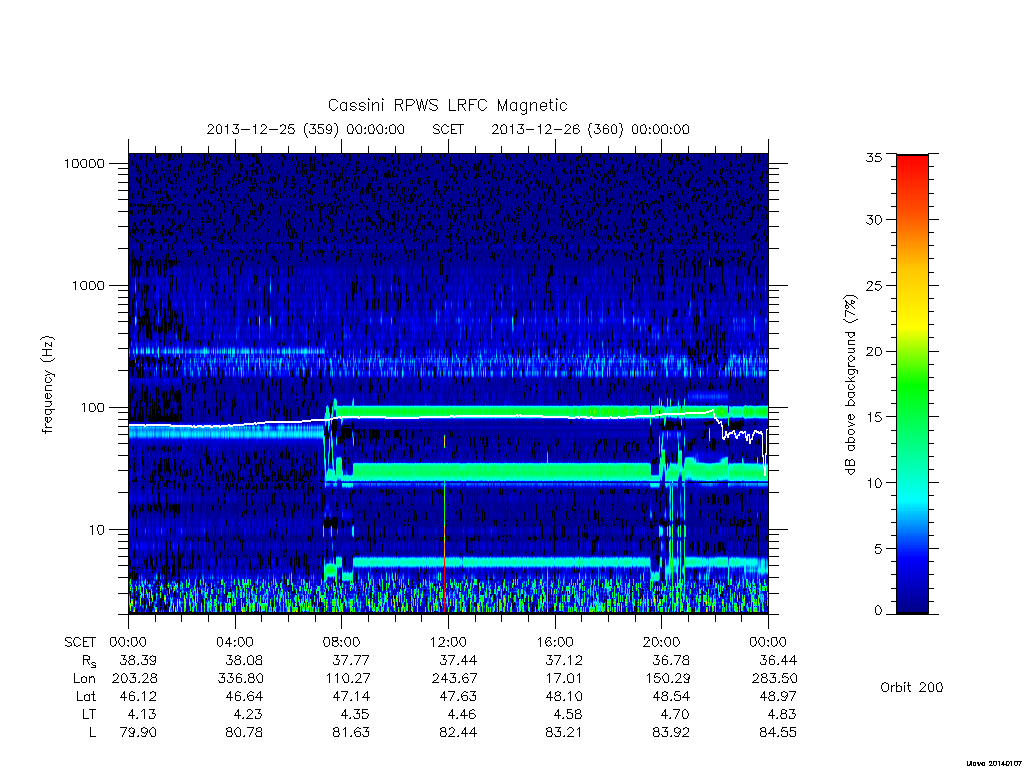The height and width of the screenshot is (768, 1024).
Task: Click the colorbar tick label 15
Action: [x=874, y=417]
